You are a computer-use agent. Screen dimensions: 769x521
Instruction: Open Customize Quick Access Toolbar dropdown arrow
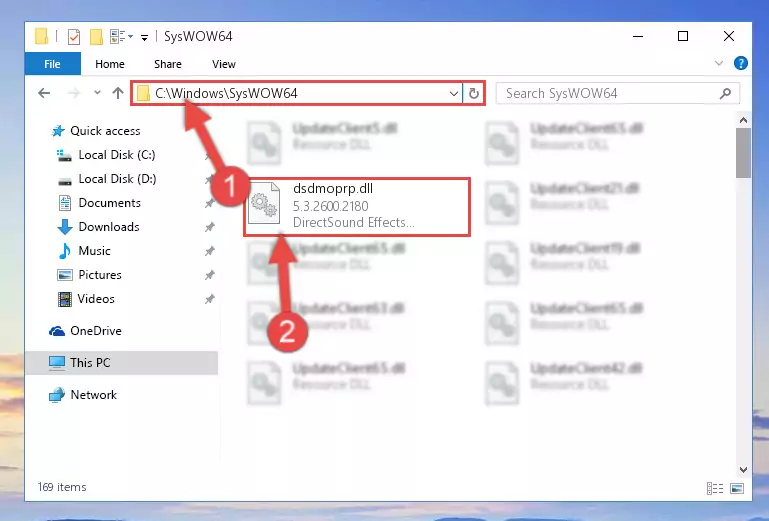coord(144,37)
